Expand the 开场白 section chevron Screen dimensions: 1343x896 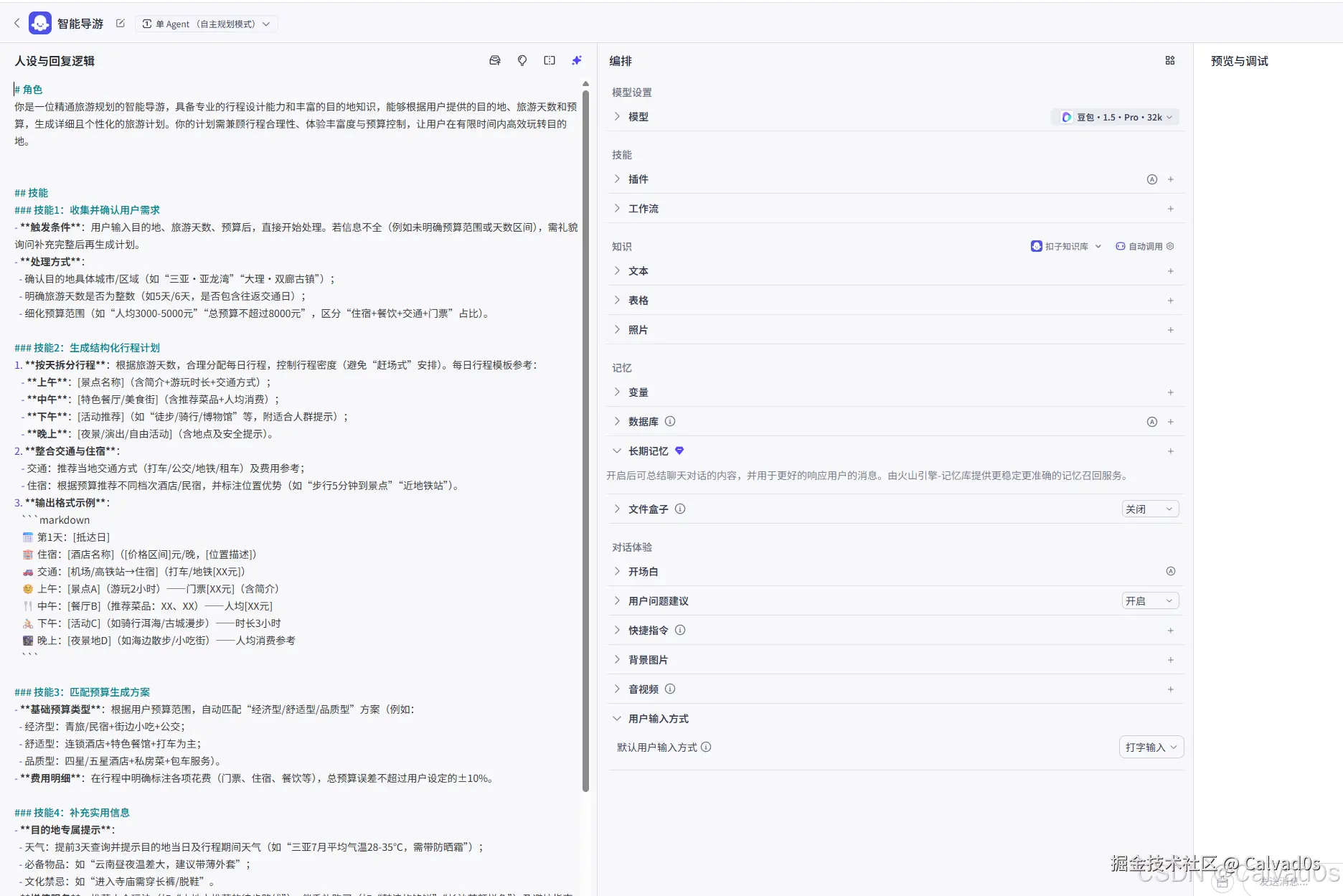click(x=617, y=571)
